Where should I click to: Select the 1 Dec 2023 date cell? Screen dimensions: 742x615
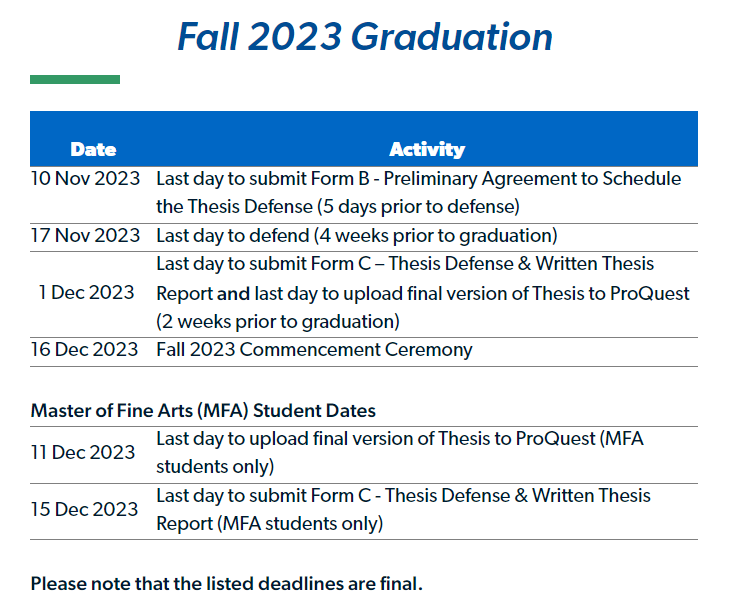pyautogui.click(x=86, y=293)
